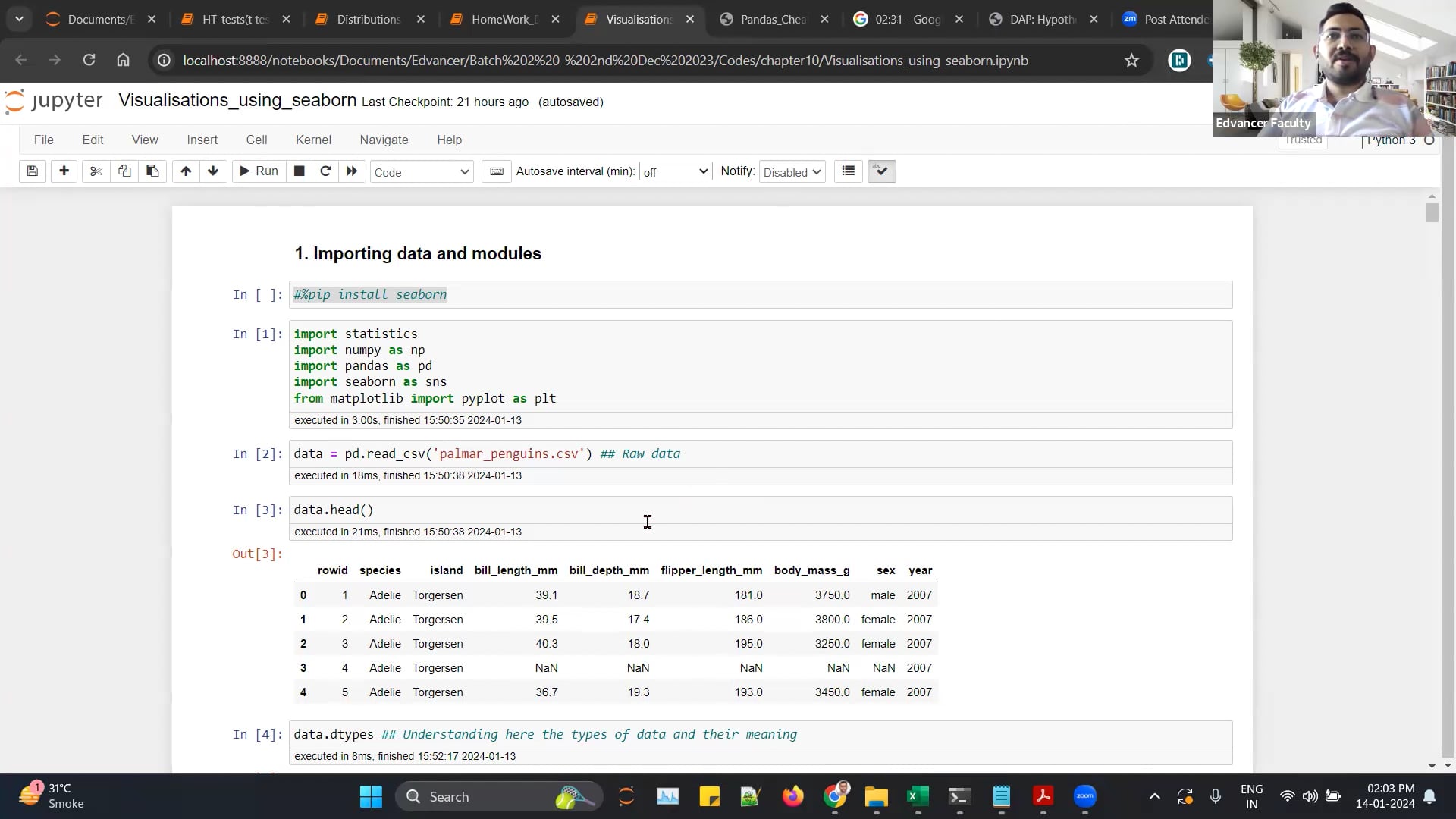Click the bill_length_mm column header

point(516,570)
